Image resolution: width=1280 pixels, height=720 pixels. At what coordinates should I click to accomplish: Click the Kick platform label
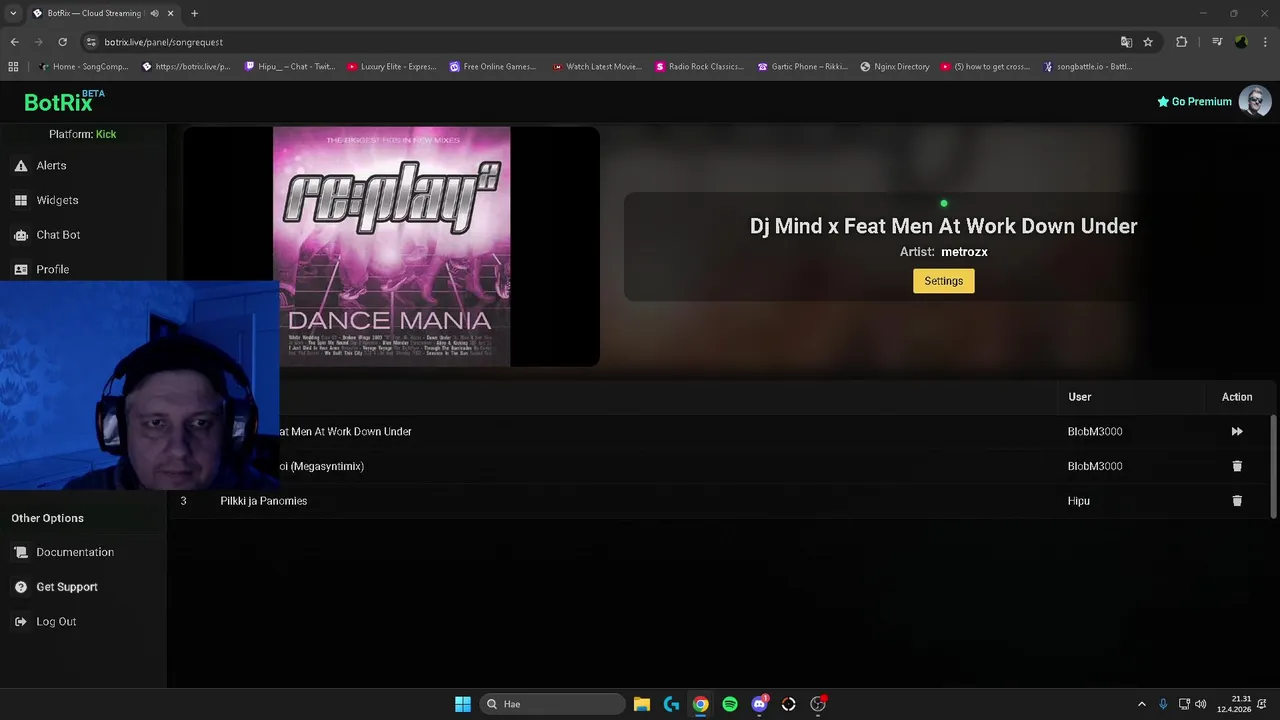click(106, 134)
